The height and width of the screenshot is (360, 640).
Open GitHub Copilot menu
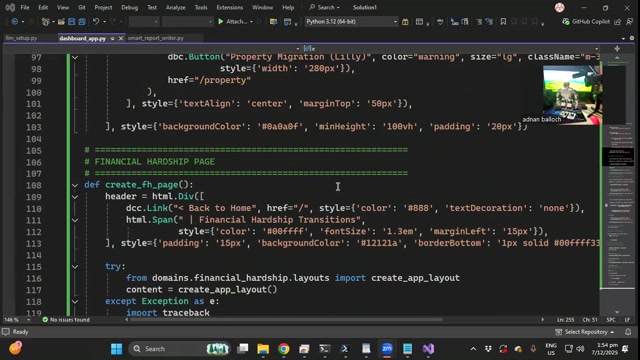coord(586,22)
